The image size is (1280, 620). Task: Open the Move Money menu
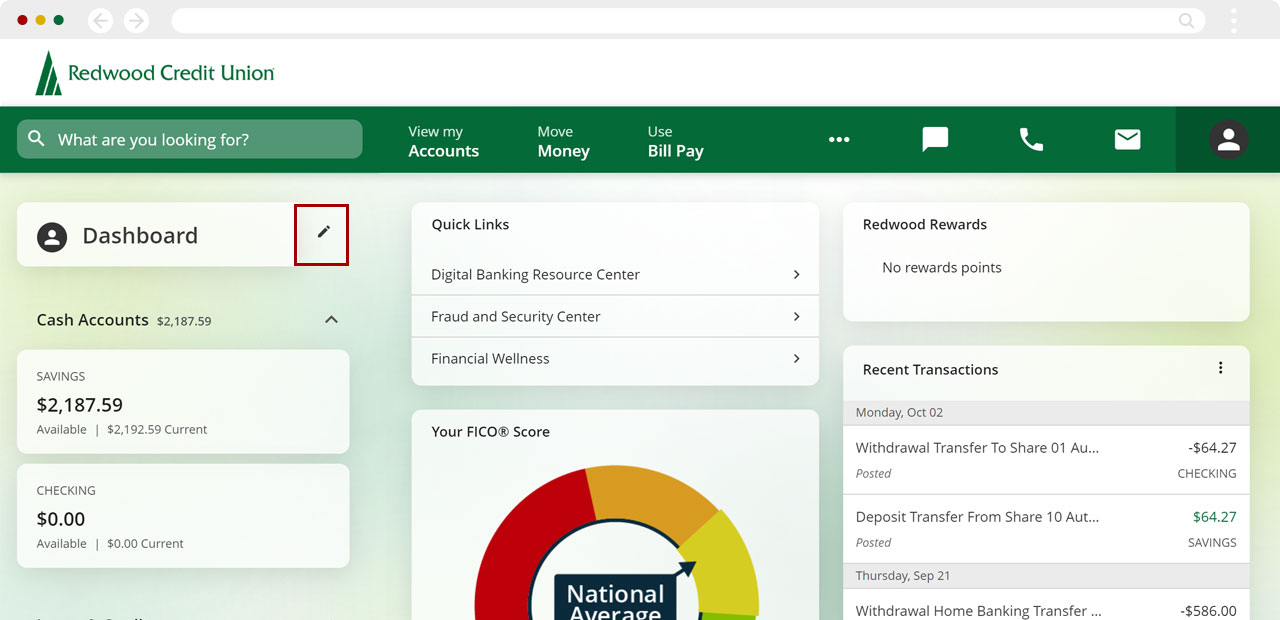(563, 141)
